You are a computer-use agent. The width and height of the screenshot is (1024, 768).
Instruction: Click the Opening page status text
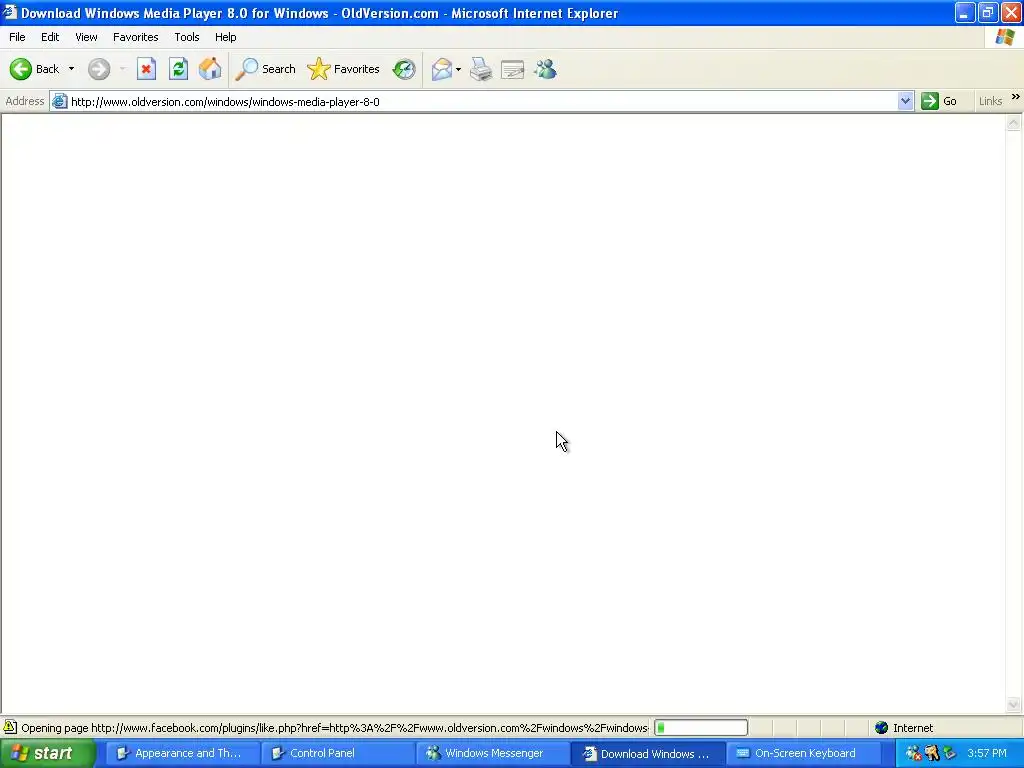click(335, 728)
